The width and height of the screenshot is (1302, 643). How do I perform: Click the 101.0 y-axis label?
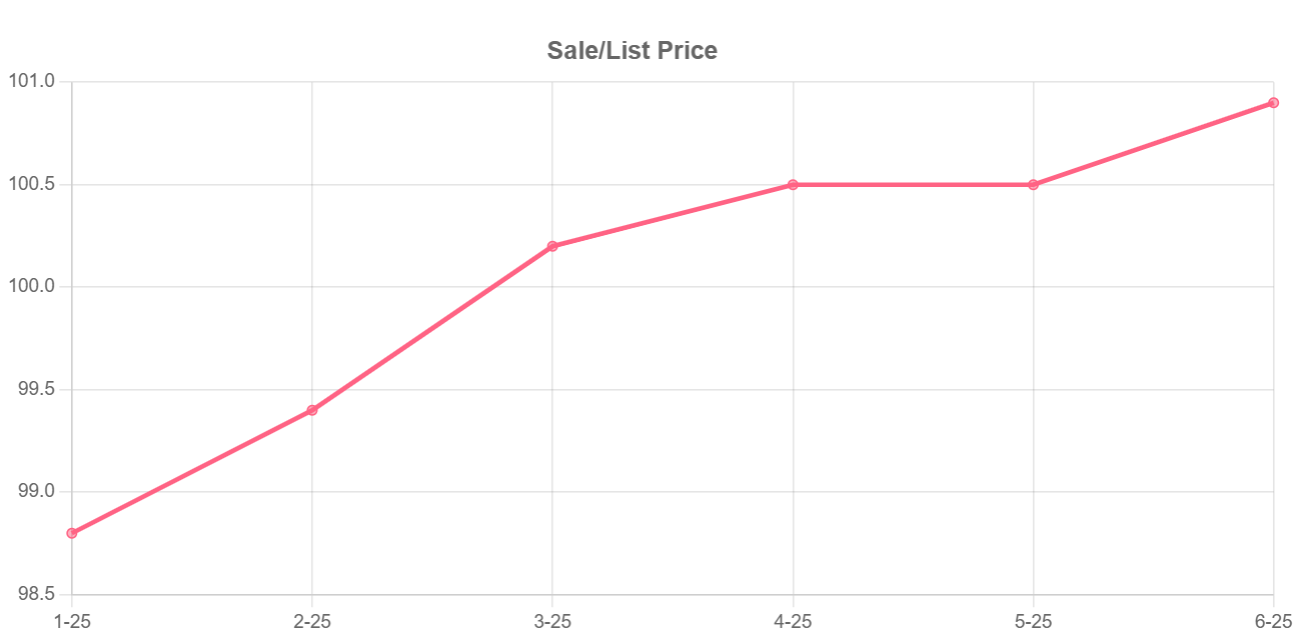tap(32, 82)
